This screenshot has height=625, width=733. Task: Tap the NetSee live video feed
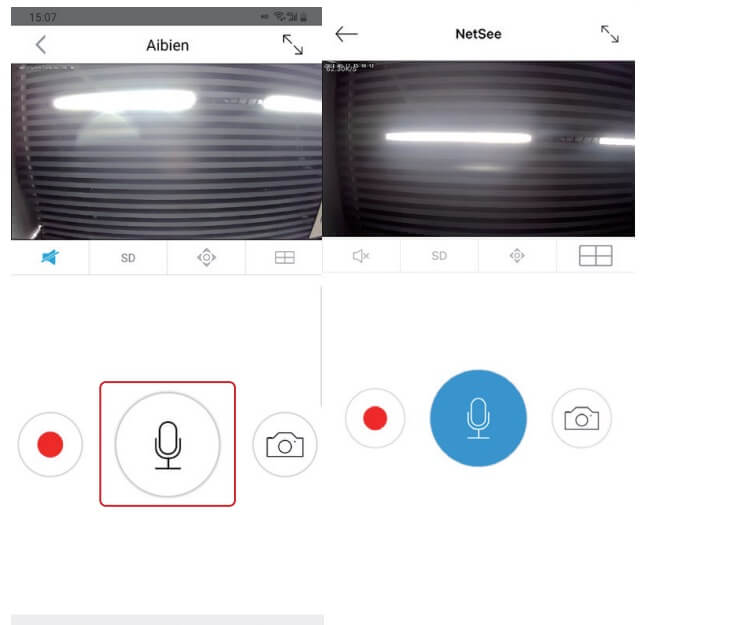479,149
